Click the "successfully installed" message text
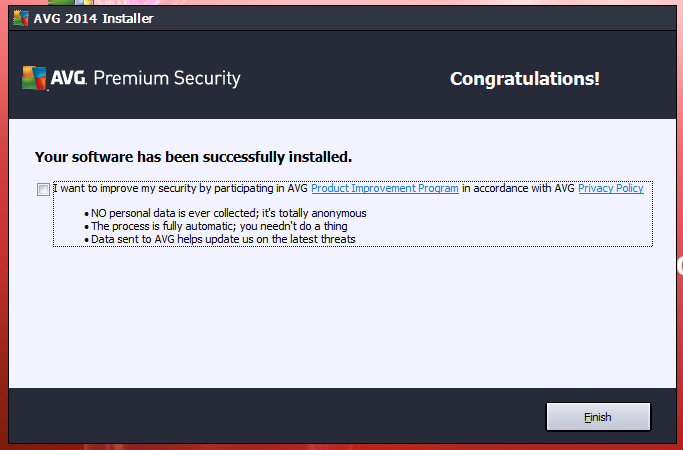The width and height of the screenshot is (683, 450). click(193, 157)
